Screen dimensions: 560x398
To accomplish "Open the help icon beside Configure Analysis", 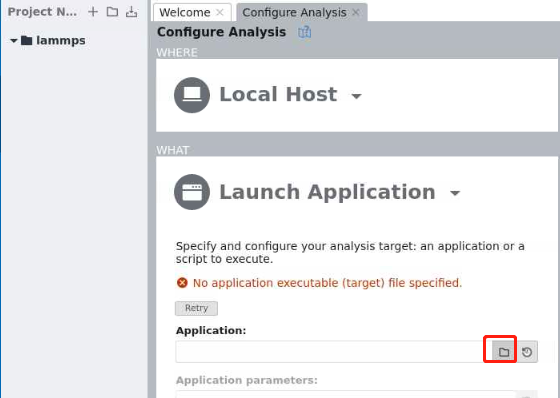I will tap(304, 32).
